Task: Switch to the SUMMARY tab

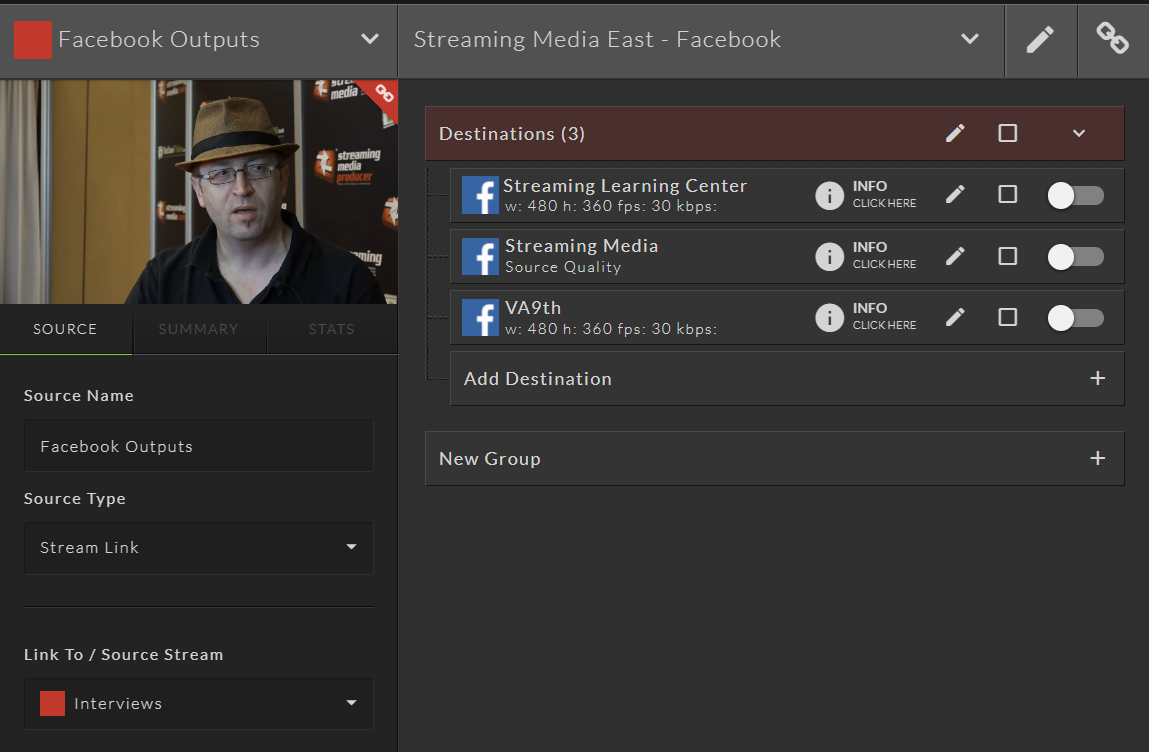Action: click(x=199, y=329)
